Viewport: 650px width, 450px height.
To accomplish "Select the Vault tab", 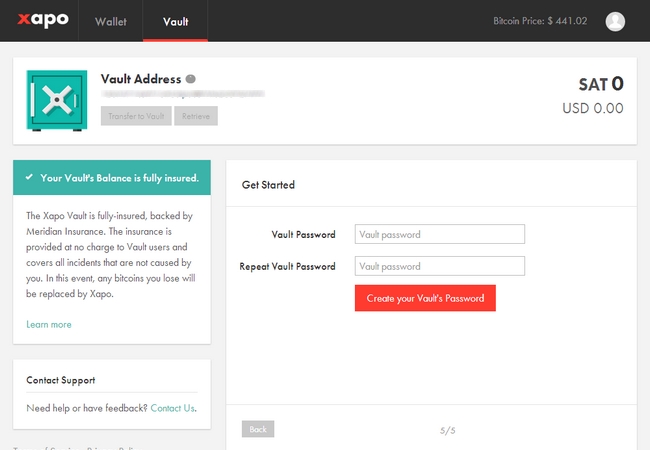I will [x=175, y=21].
